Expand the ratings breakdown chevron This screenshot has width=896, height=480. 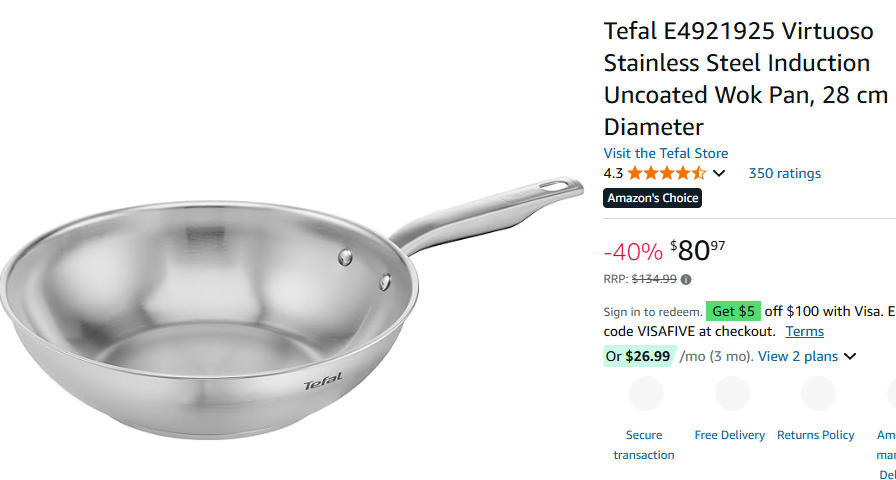pos(718,174)
